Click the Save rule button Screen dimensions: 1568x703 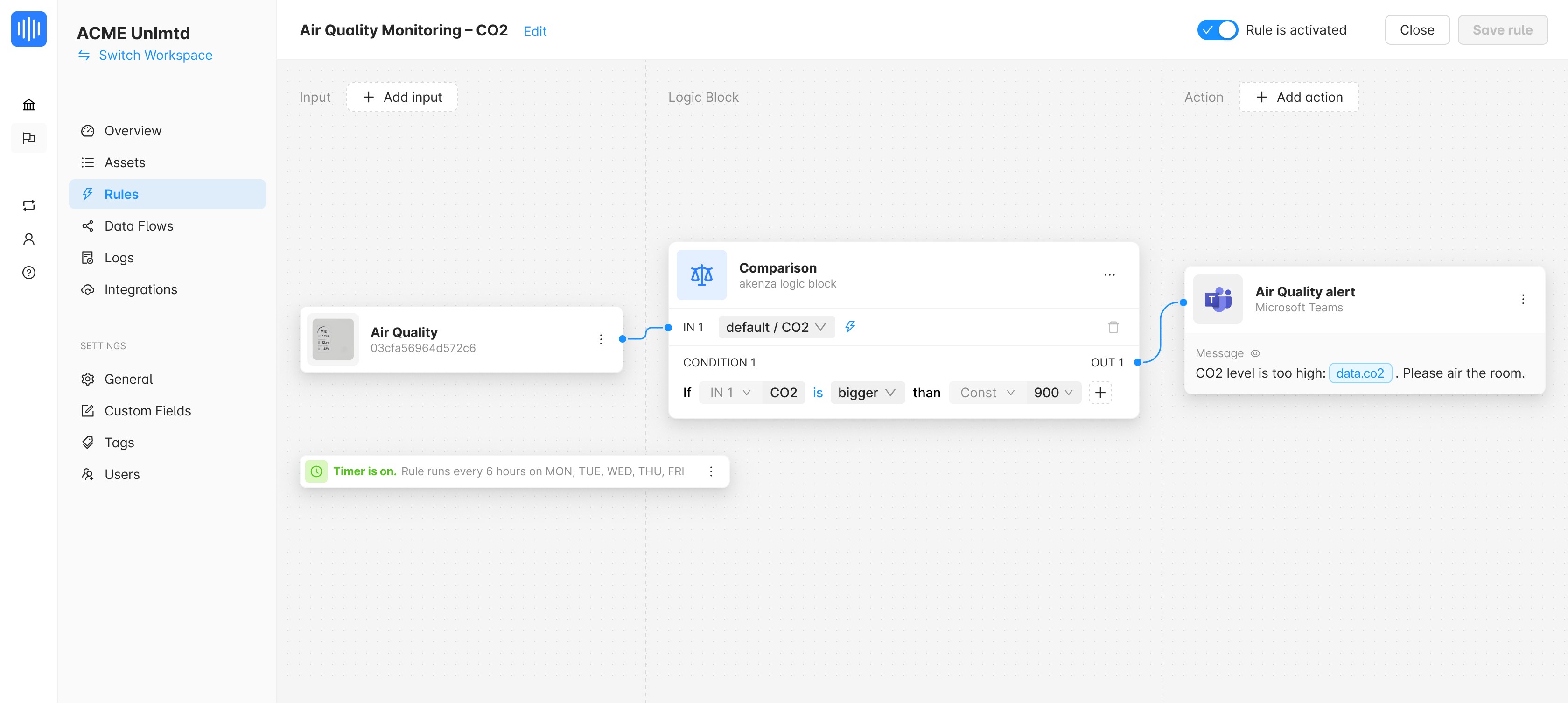tap(1502, 30)
